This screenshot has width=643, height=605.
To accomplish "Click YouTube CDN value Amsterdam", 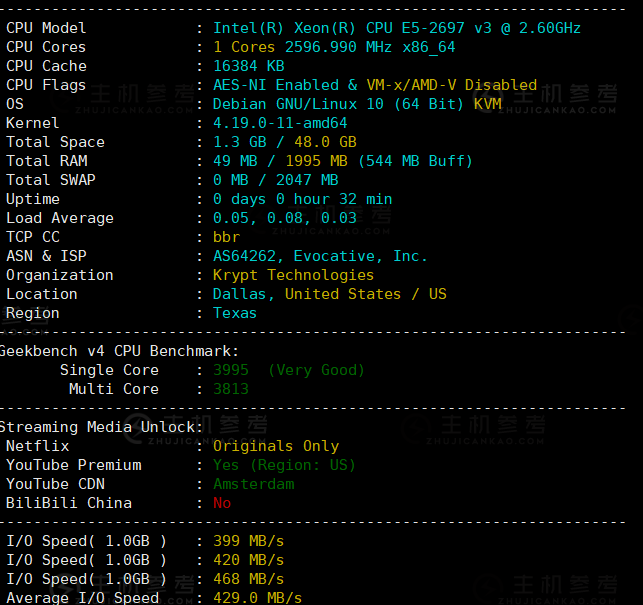I will tap(253, 484).
